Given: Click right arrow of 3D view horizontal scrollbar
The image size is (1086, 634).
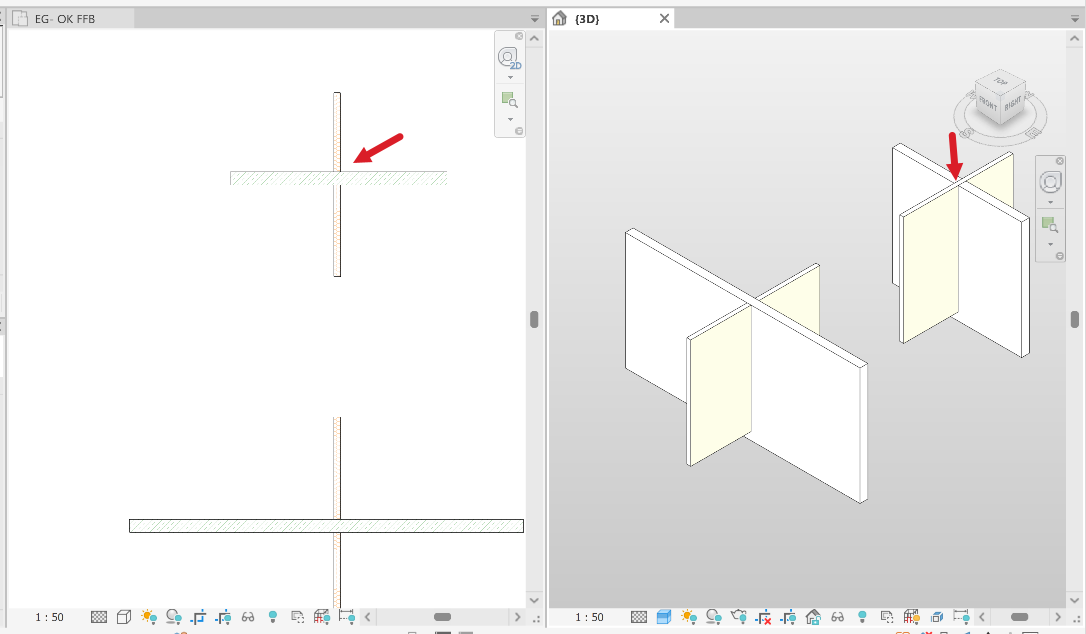Looking at the screenshot, I should [x=1058, y=617].
